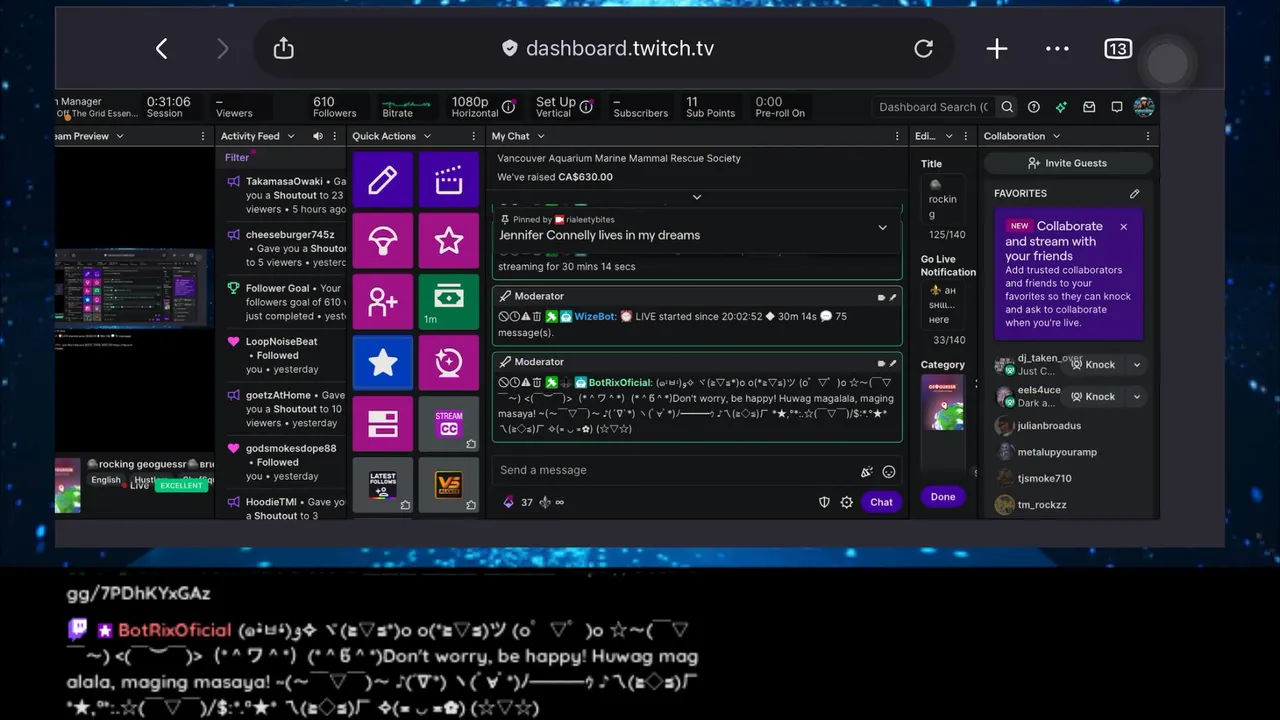Open the Stream CC extension tile
Screen dimensions: 1280x720
point(448,424)
